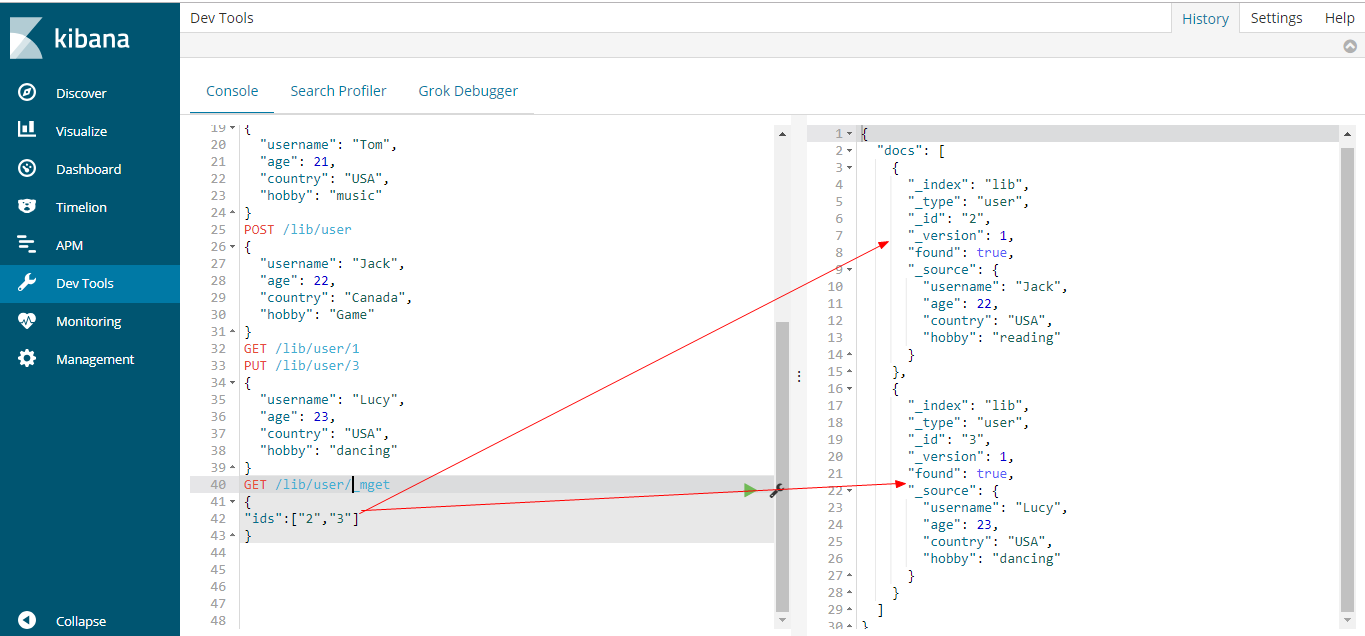Image resolution: width=1365 pixels, height=636 pixels.
Task: Click "country": "Canada" in editor
Action: pos(336,297)
